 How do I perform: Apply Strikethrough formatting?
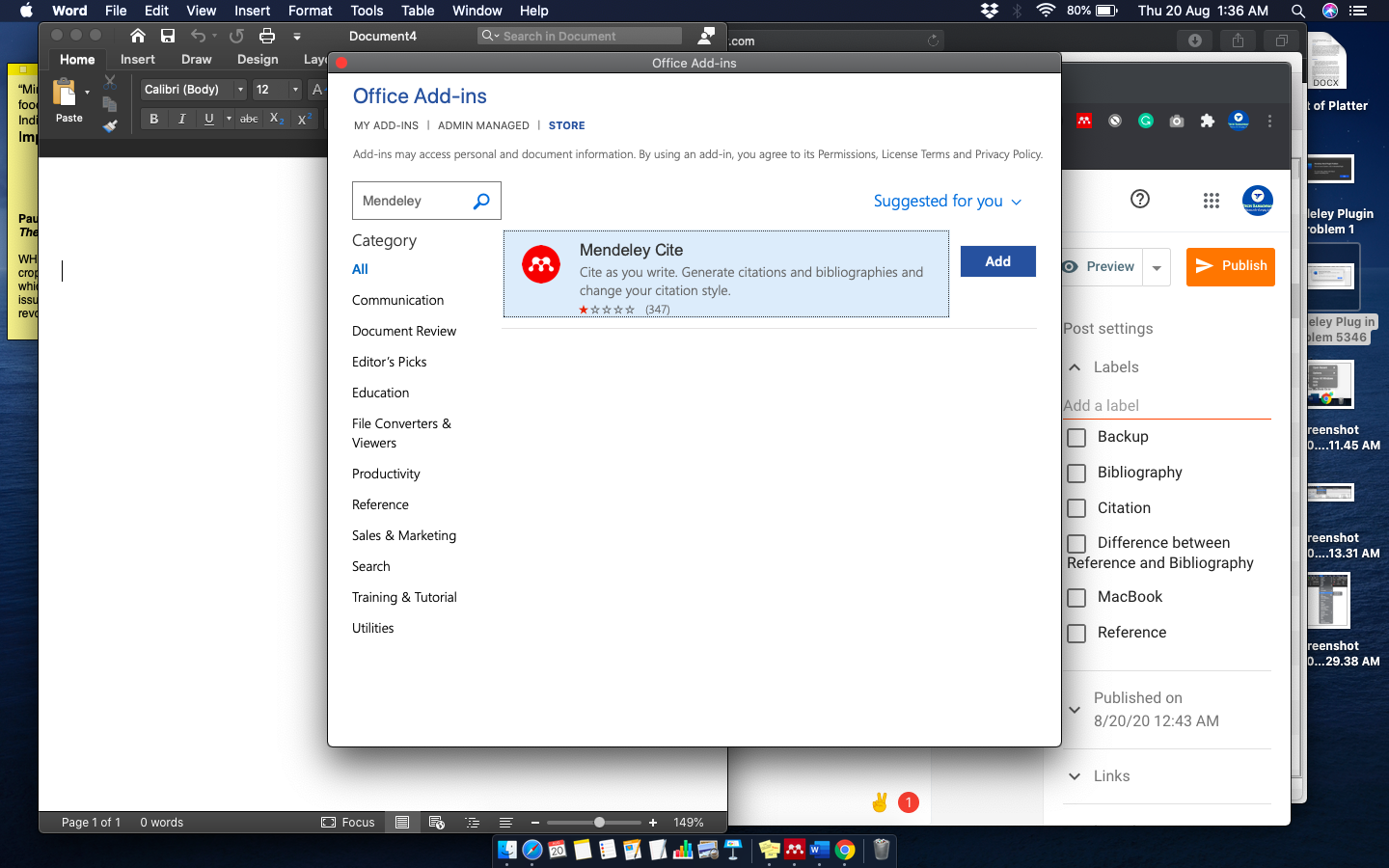point(249,119)
